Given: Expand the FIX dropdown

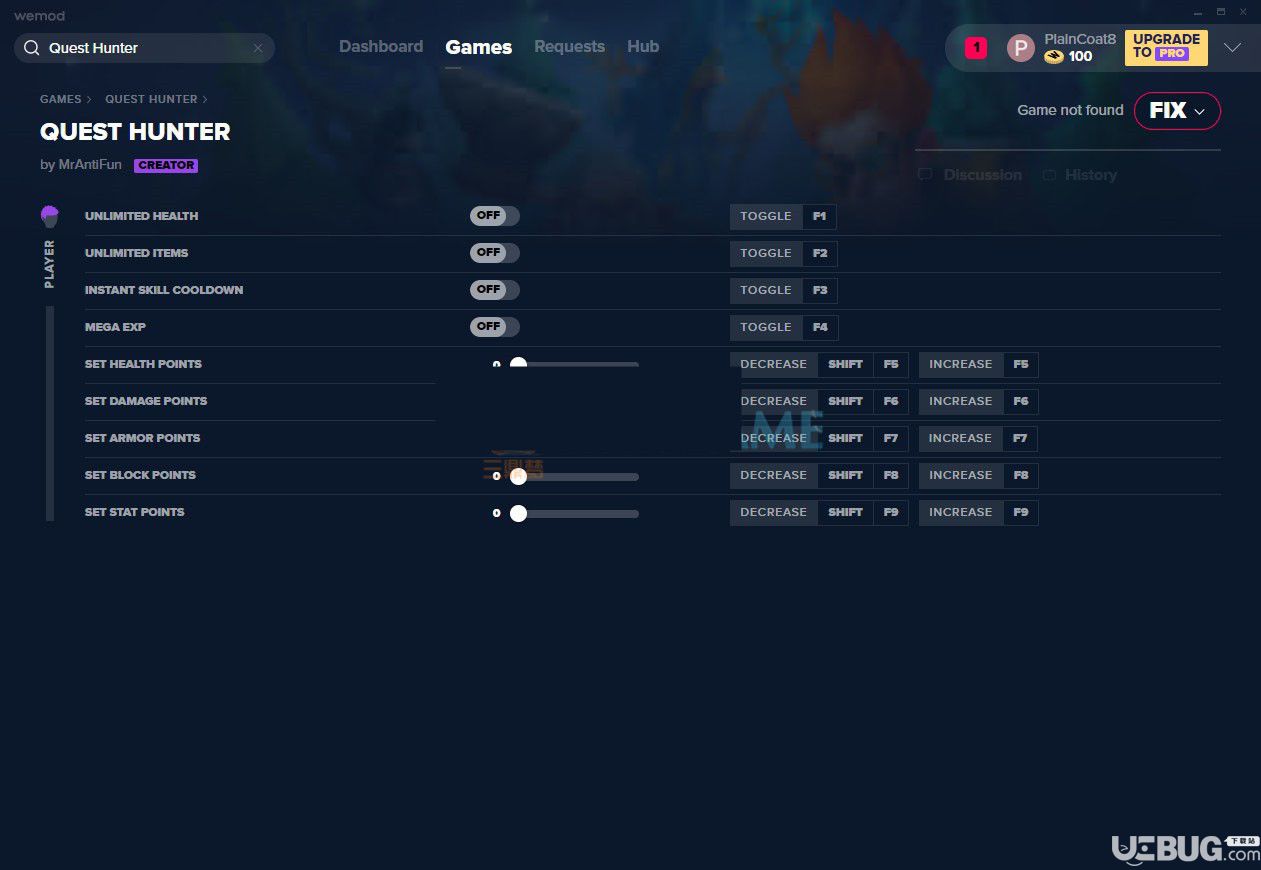Looking at the screenshot, I should (x=1177, y=111).
